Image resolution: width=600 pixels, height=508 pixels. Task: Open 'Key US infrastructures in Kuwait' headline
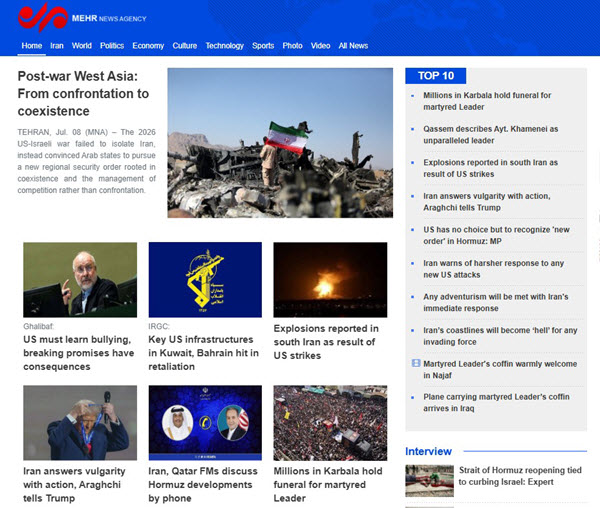coord(204,353)
